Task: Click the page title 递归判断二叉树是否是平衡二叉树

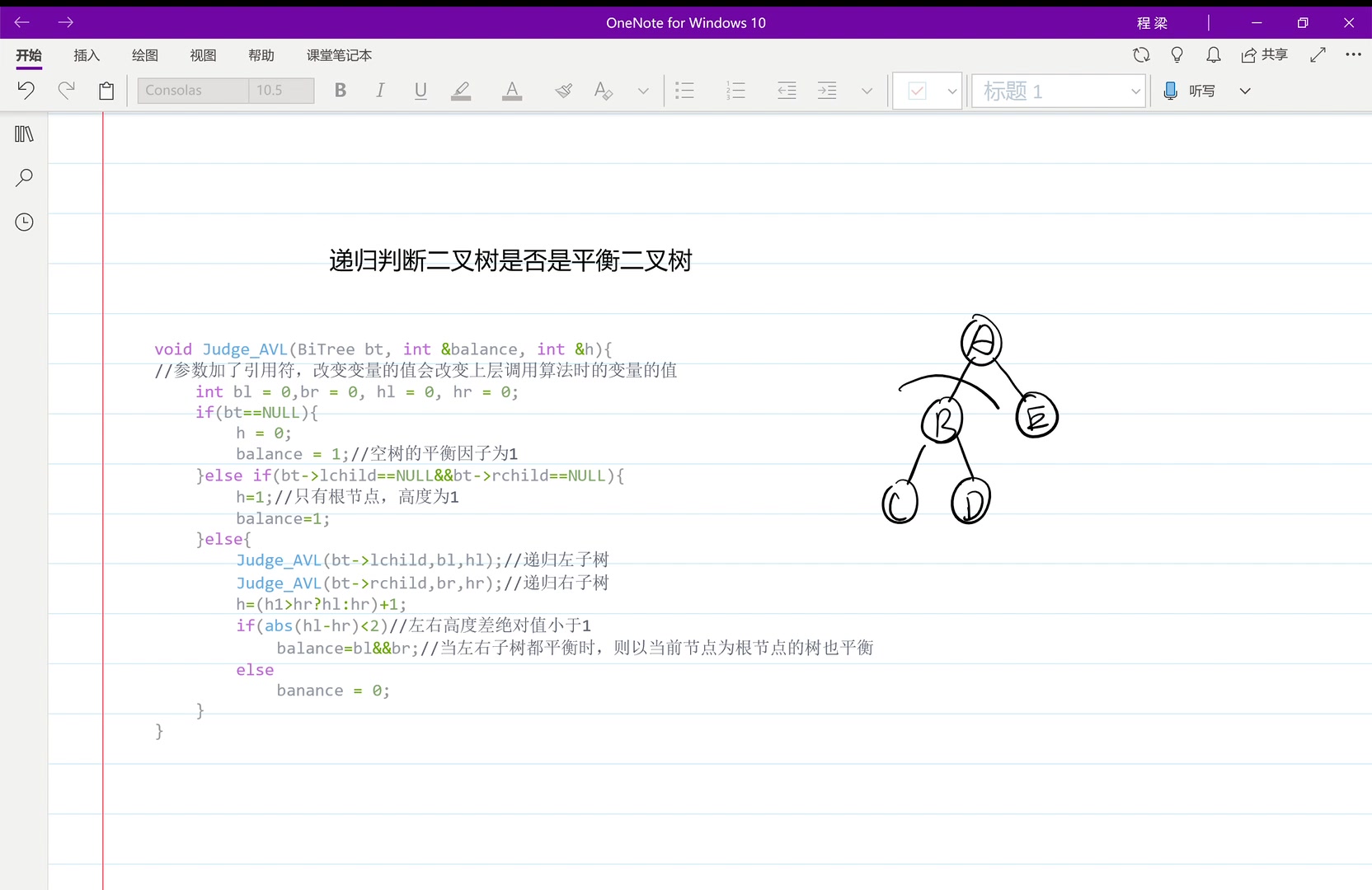Action: pos(510,260)
